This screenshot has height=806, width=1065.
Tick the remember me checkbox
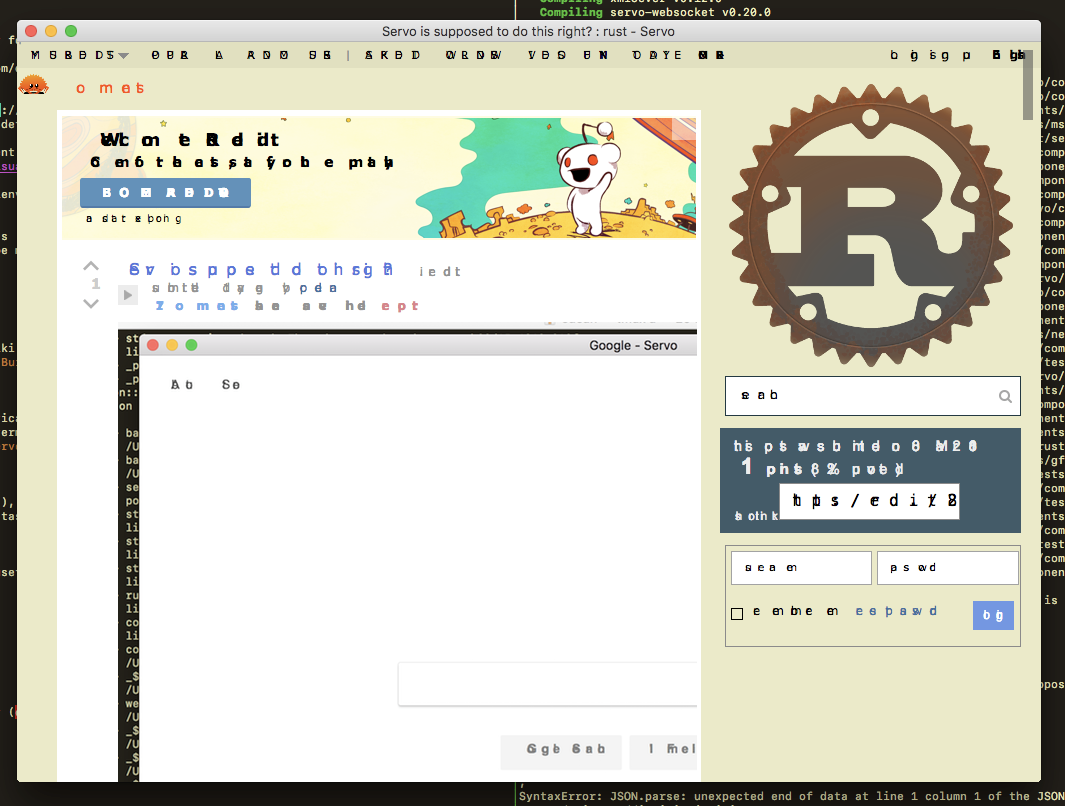coord(737,614)
